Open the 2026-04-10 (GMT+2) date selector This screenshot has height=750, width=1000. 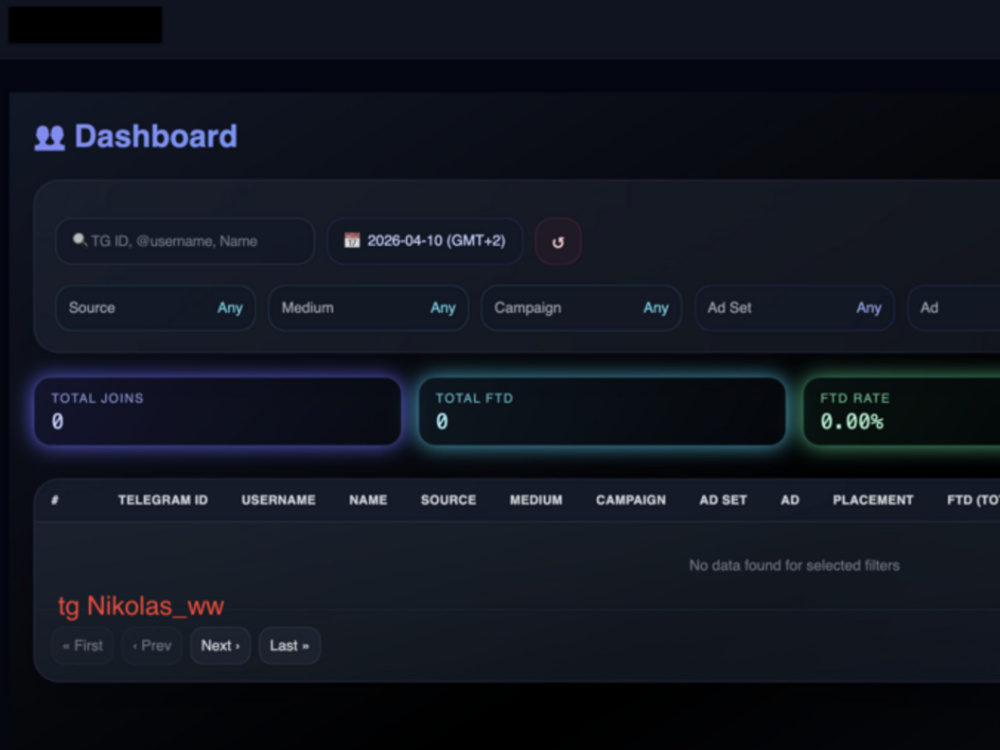[425, 241]
